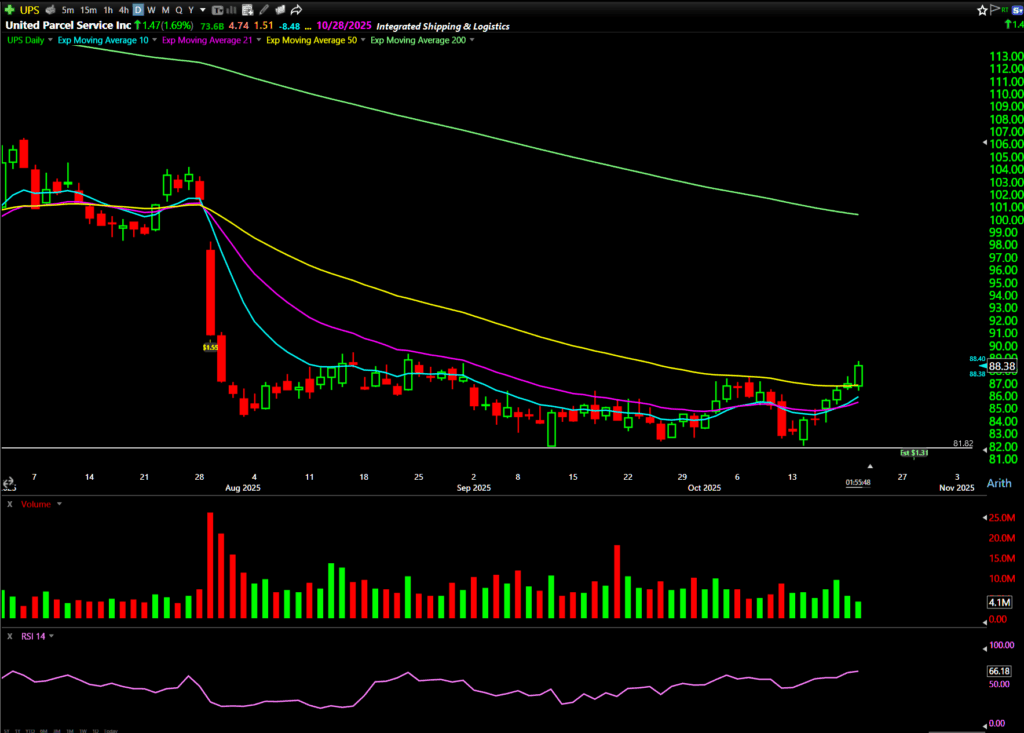Image resolution: width=1024 pixels, height=733 pixels.
Task: Select the W weekly timeframe
Action: [151, 10]
